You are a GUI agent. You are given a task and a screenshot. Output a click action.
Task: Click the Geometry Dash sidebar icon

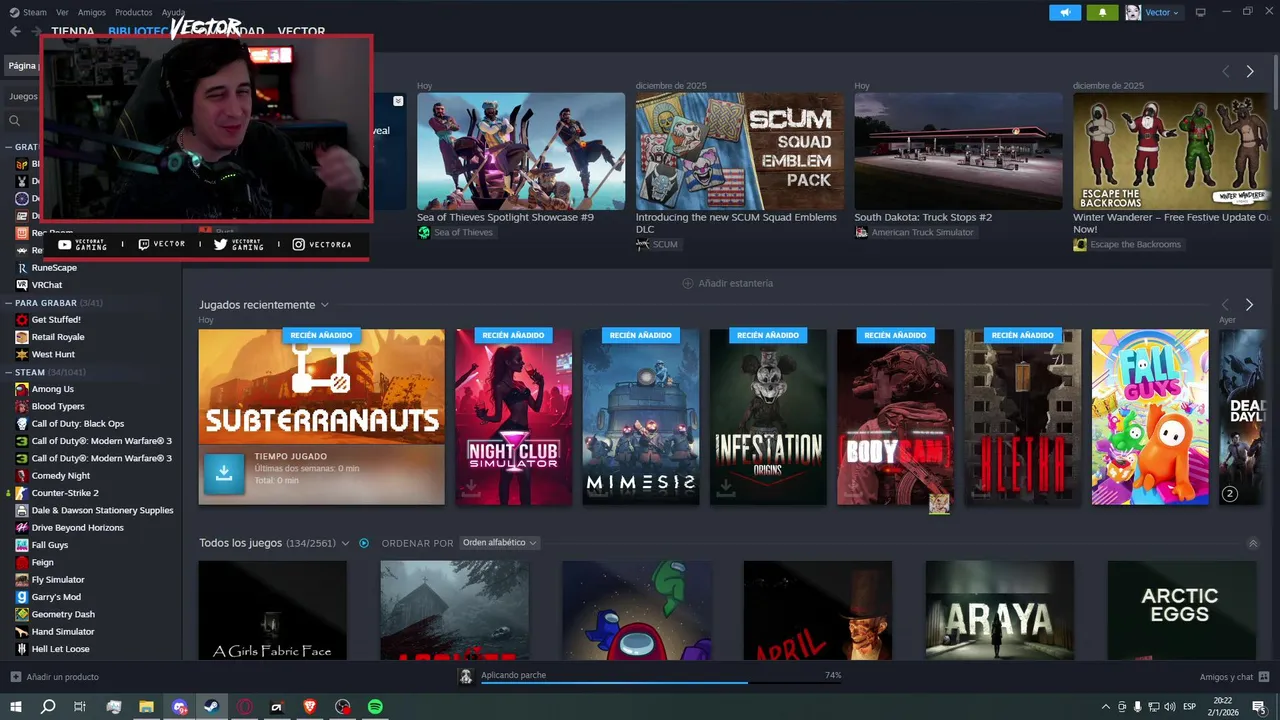pyautogui.click(x=22, y=614)
